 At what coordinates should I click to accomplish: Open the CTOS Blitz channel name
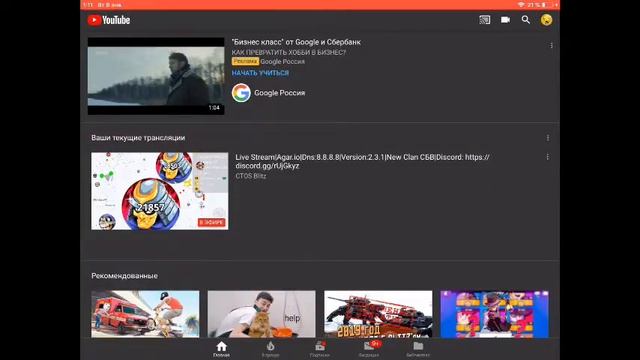click(x=251, y=176)
